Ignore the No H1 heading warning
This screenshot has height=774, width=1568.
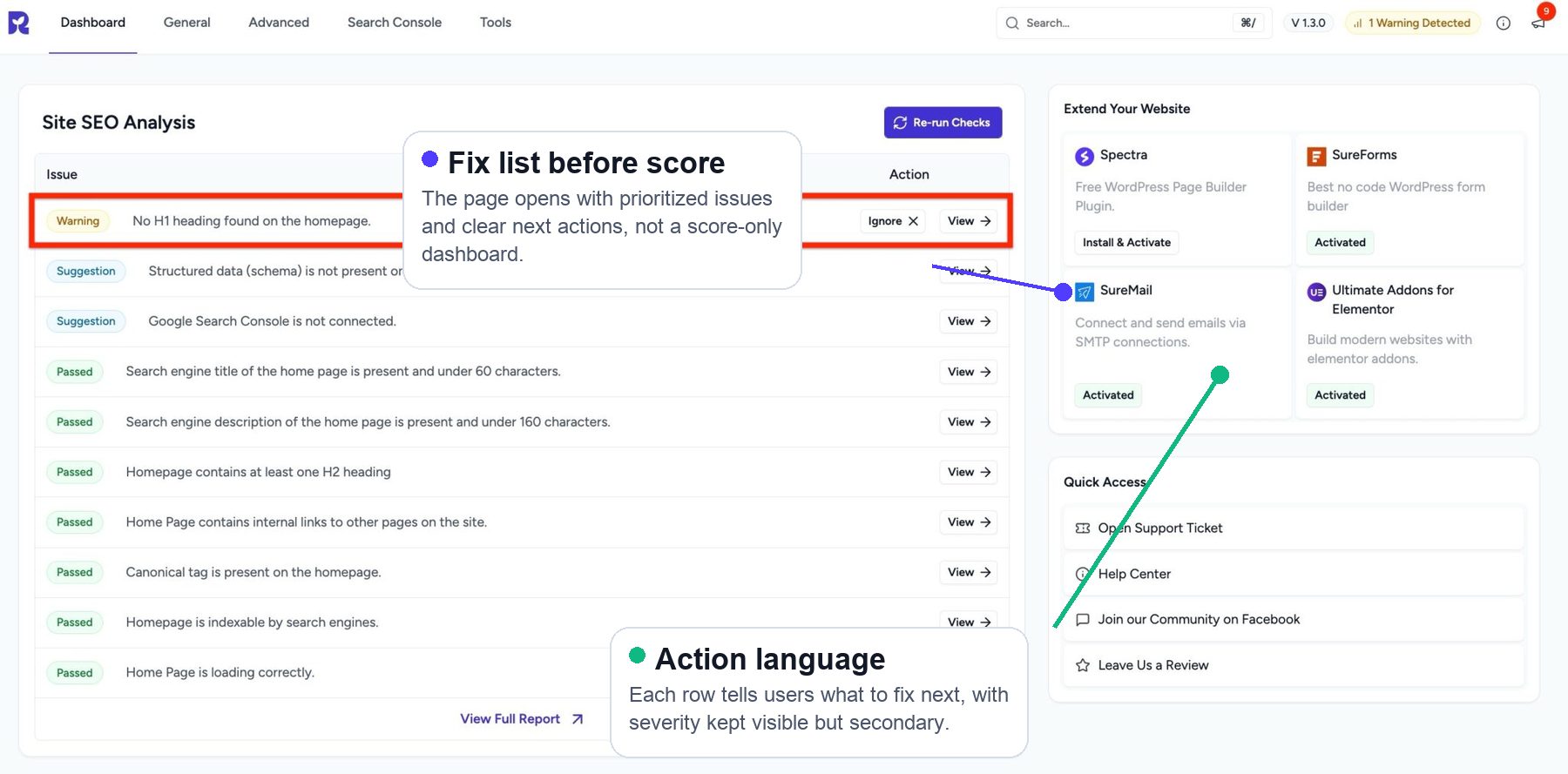click(x=893, y=221)
